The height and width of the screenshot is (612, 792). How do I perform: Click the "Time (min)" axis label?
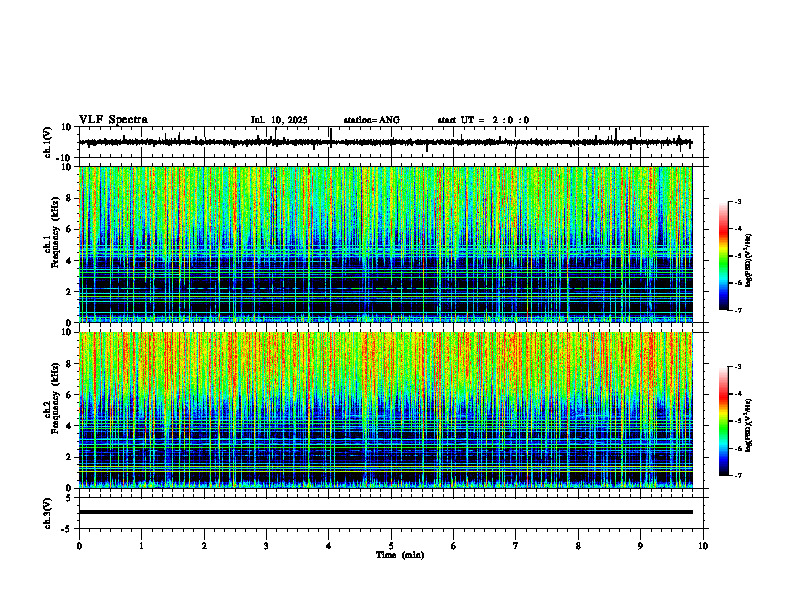400,555
